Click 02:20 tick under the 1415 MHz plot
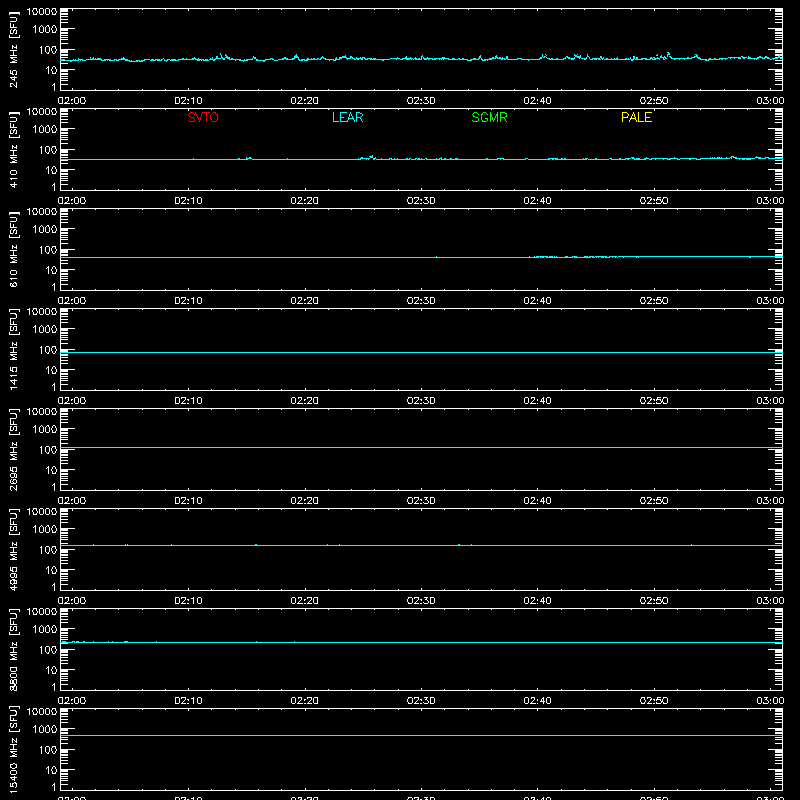Screen dimensions: 800x800 [x=305, y=401]
